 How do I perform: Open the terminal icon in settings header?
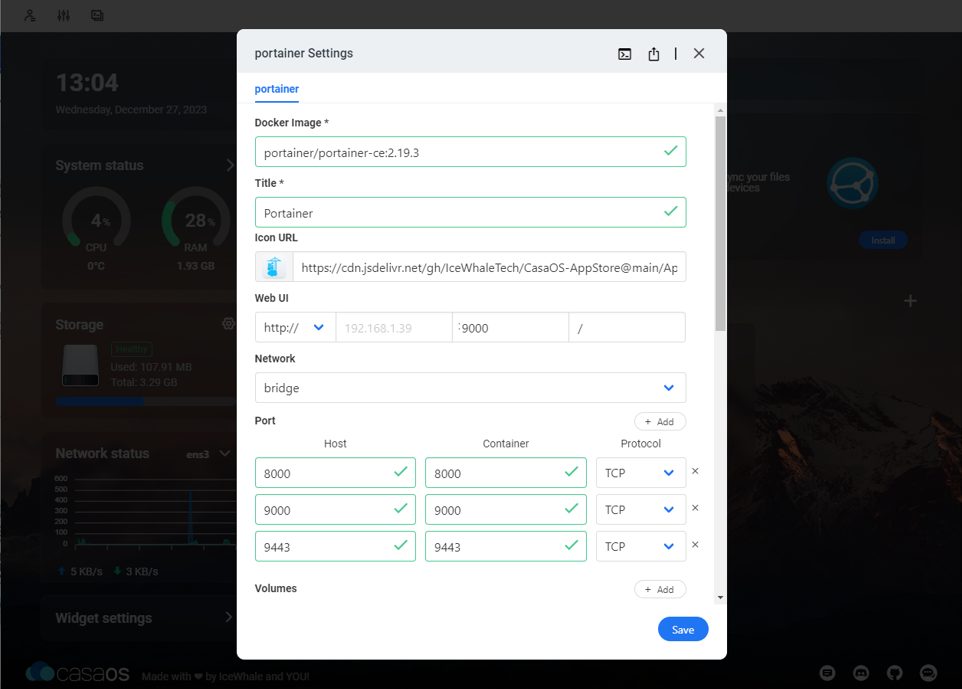624,53
